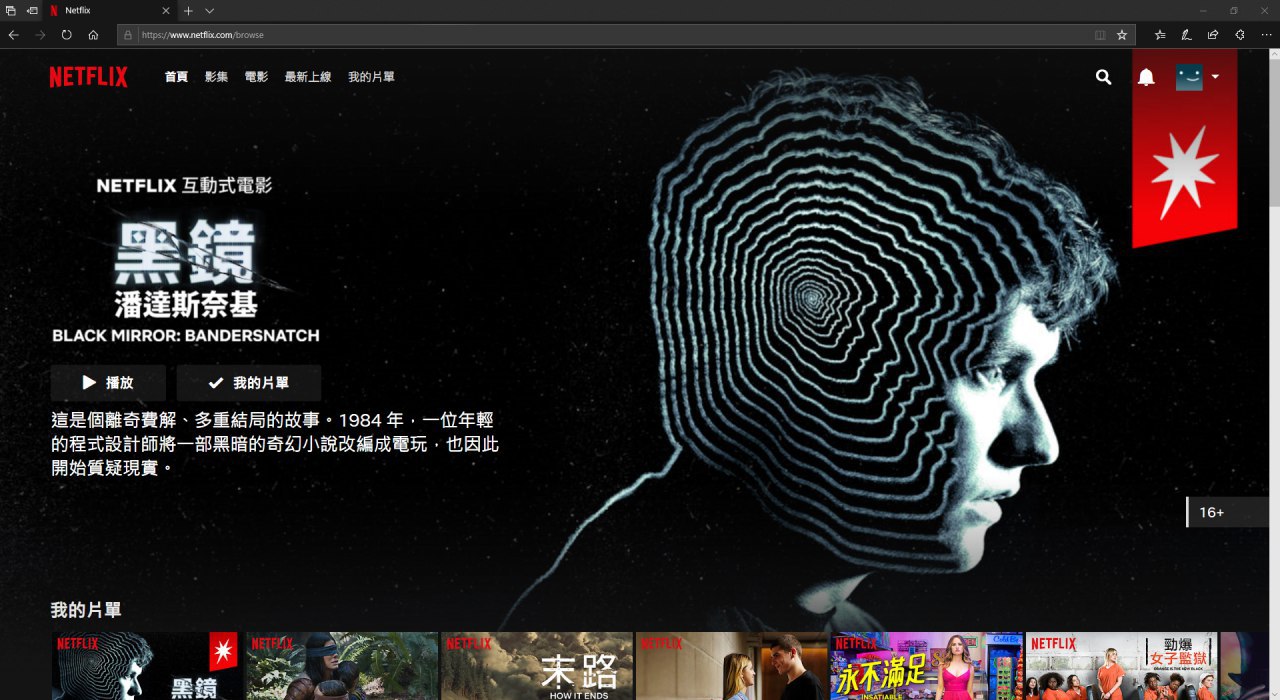This screenshot has width=1280, height=700.
Task: Click the Add notes pen icon
Action: pyautogui.click(x=1186, y=34)
